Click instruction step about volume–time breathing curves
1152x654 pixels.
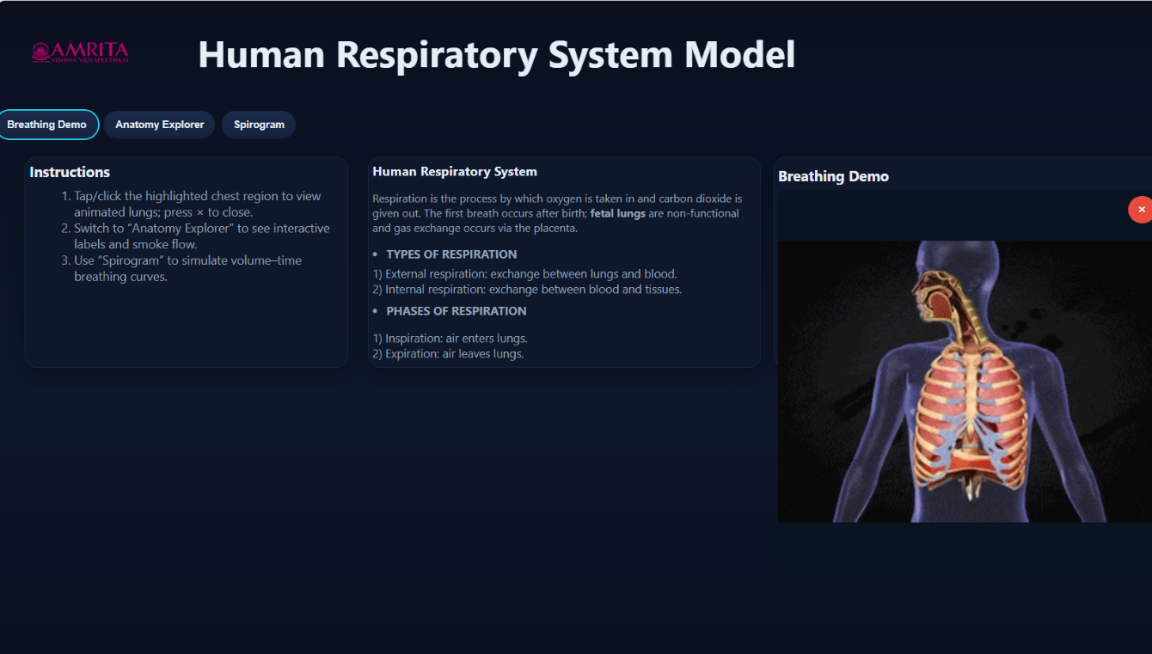(187, 268)
